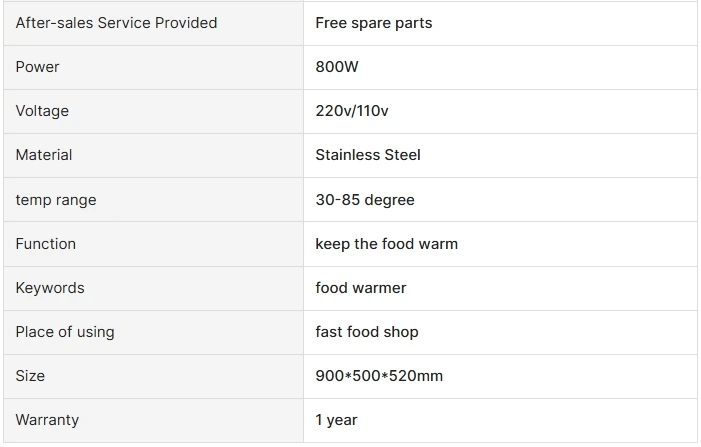Click the 'Material' row label
Viewport: 701px width, 447px height.
point(44,155)
